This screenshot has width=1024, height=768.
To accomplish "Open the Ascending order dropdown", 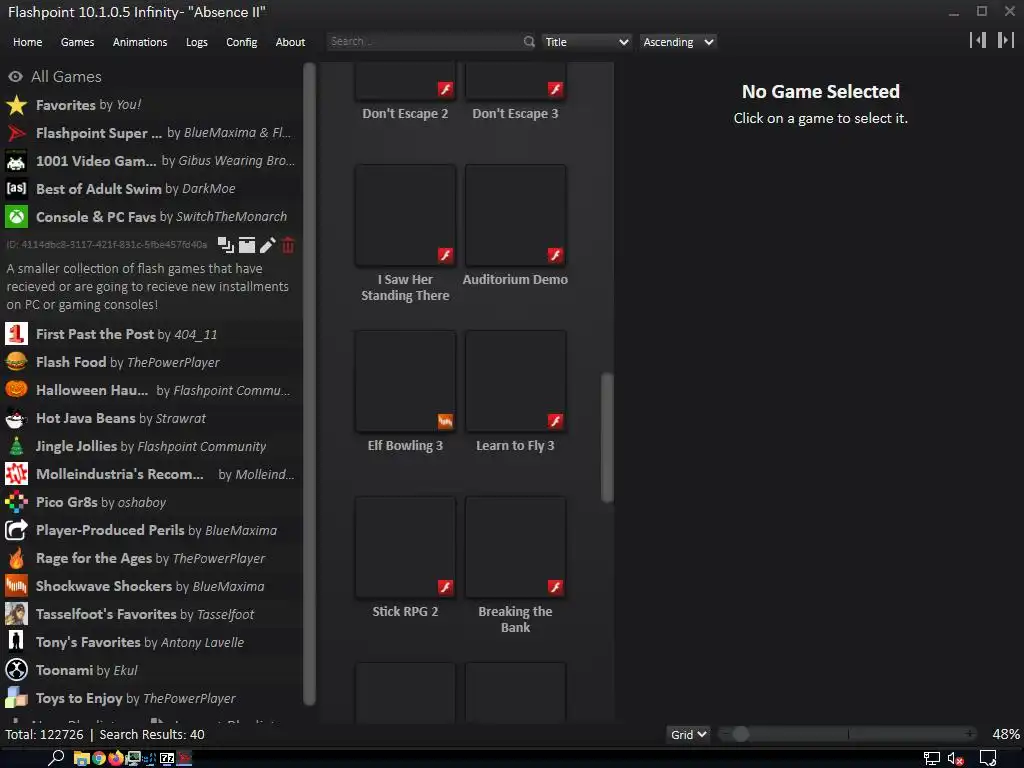I will 678,42.
